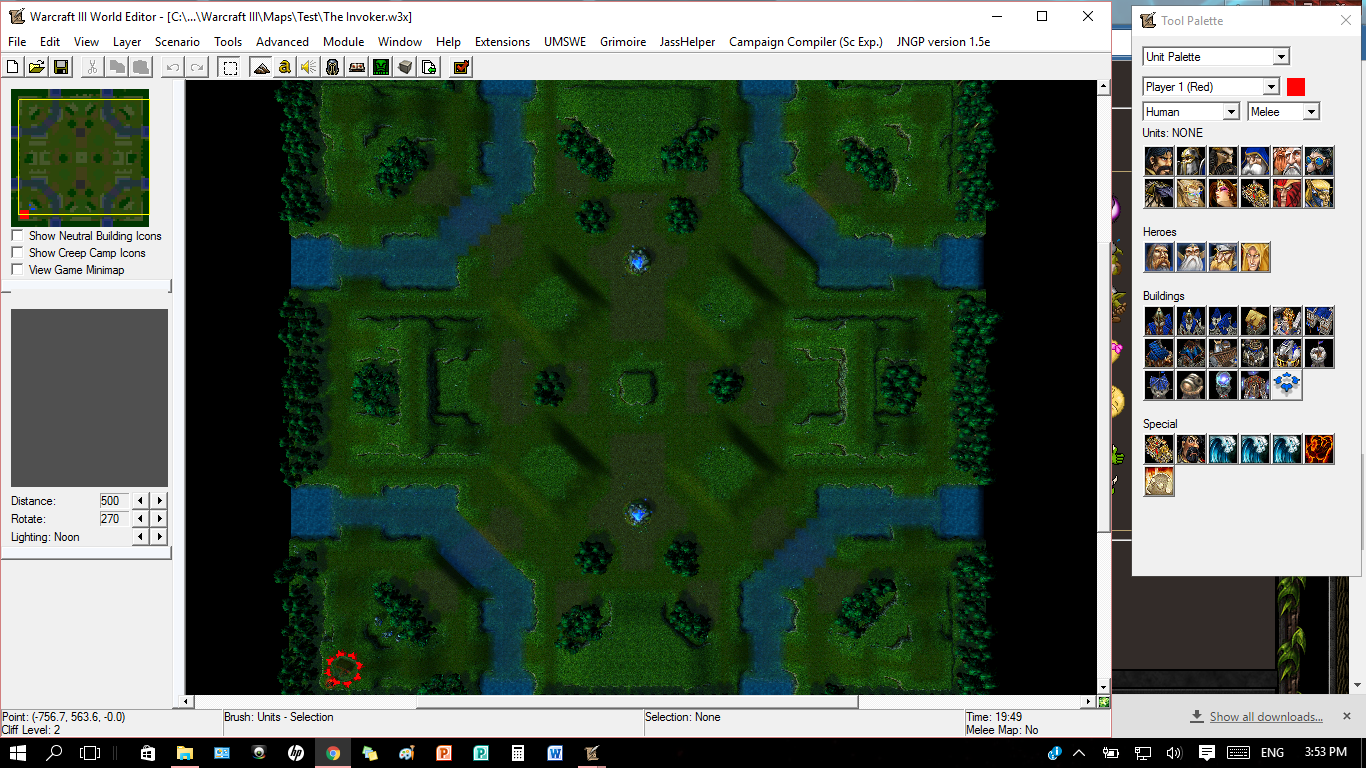Save the map with the floppy disk icon
1366x768 pixels.
tap(60, 67)
